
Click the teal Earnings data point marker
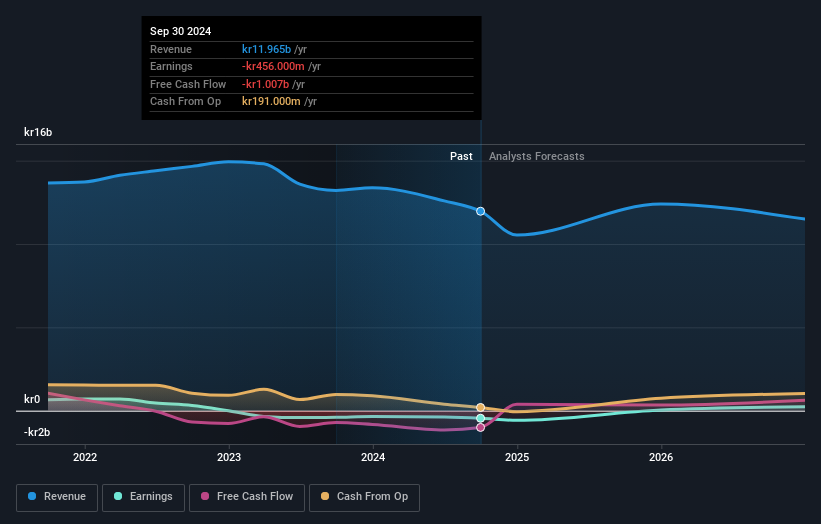coord(480,418)
